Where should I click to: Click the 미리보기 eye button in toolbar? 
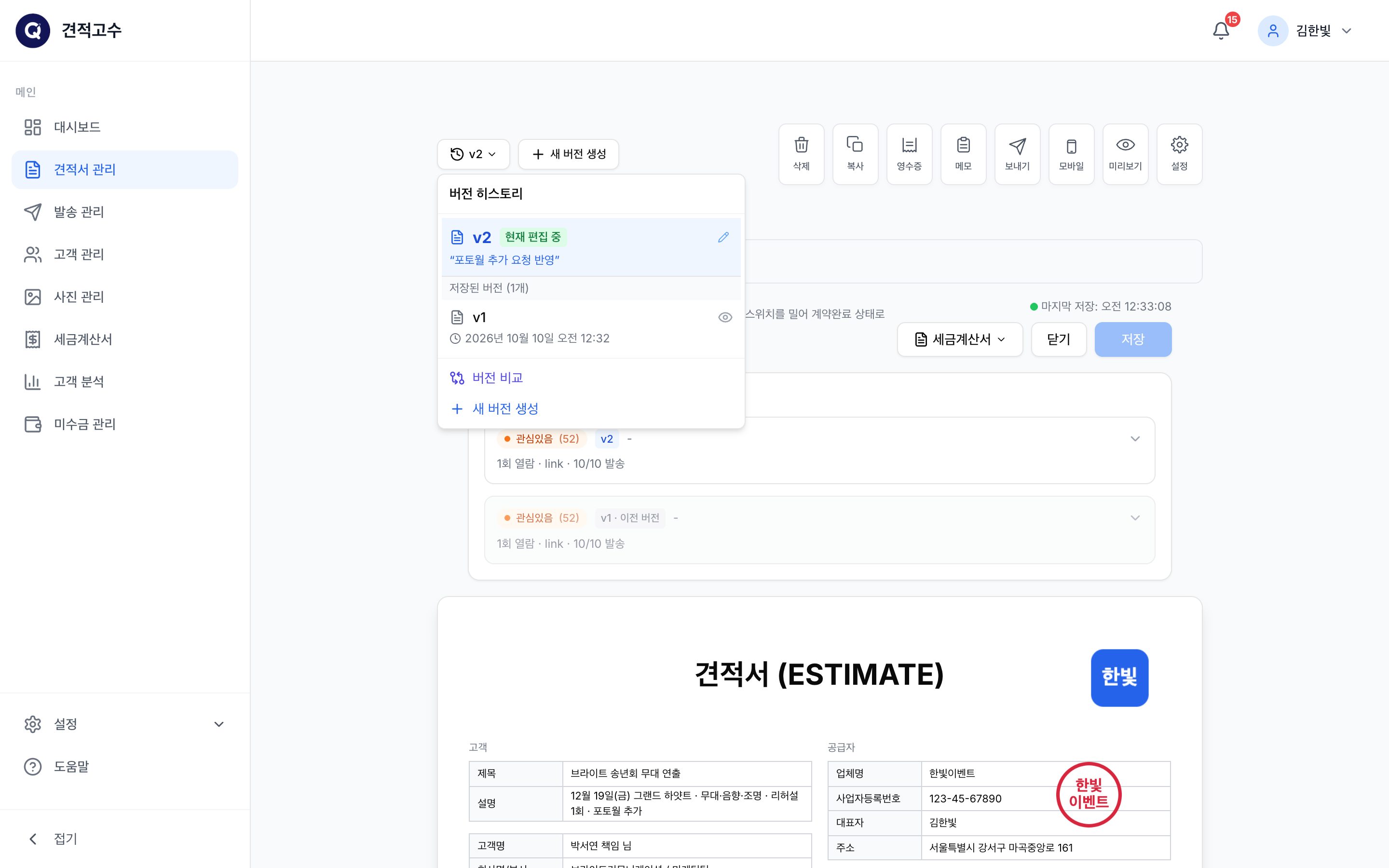click(x=1125, y=154)
